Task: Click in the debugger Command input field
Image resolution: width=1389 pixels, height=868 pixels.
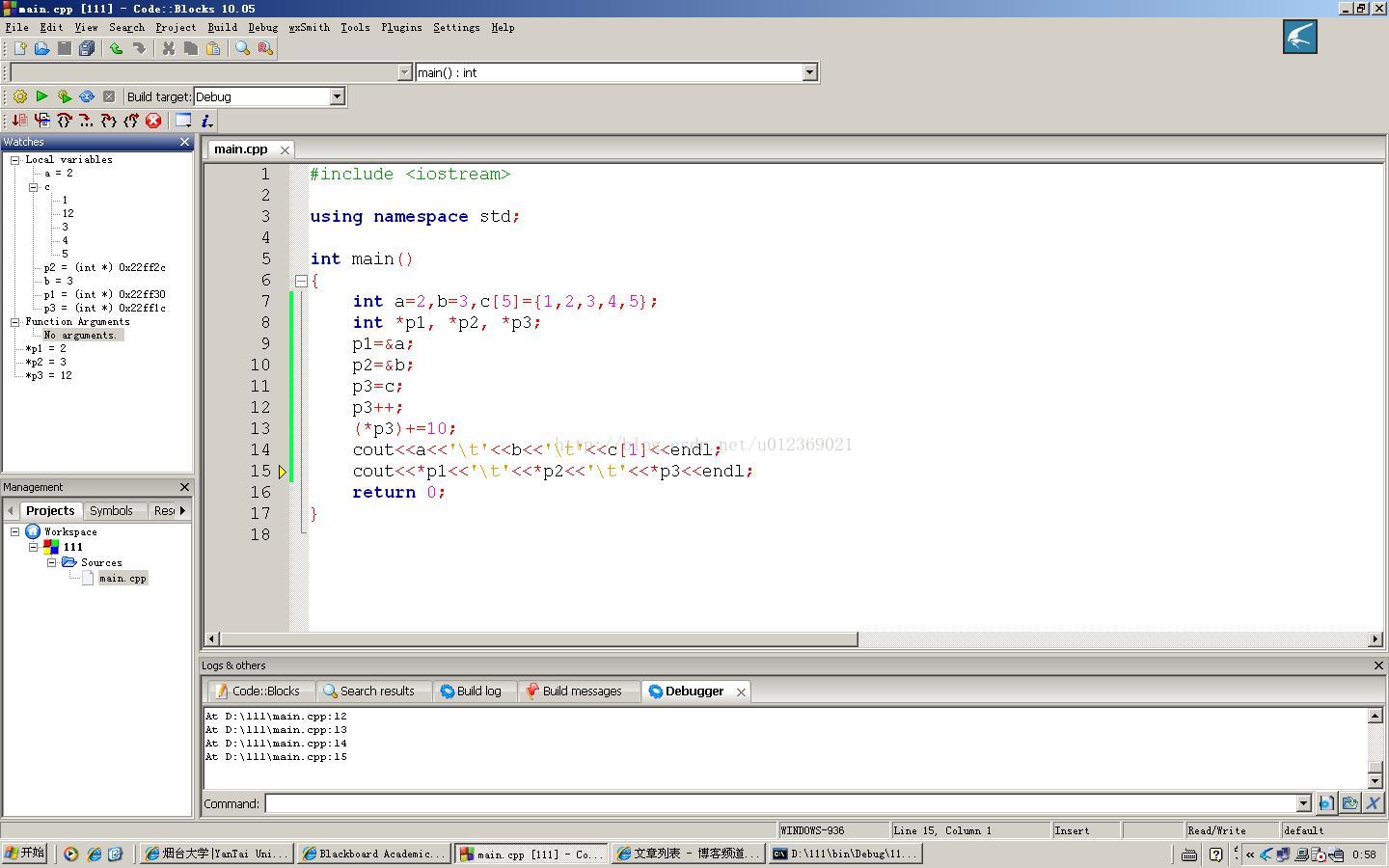Action: click(780, 803)
